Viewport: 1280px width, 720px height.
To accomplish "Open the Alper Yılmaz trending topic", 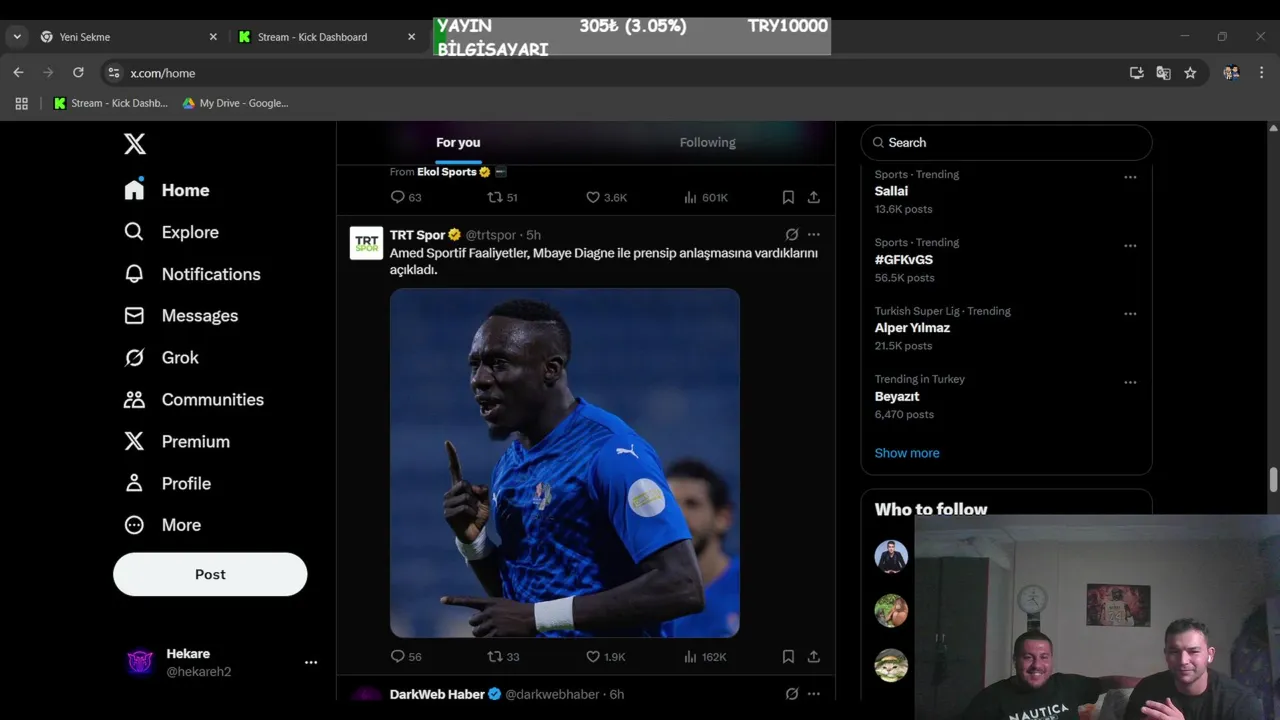I will 912,328.
